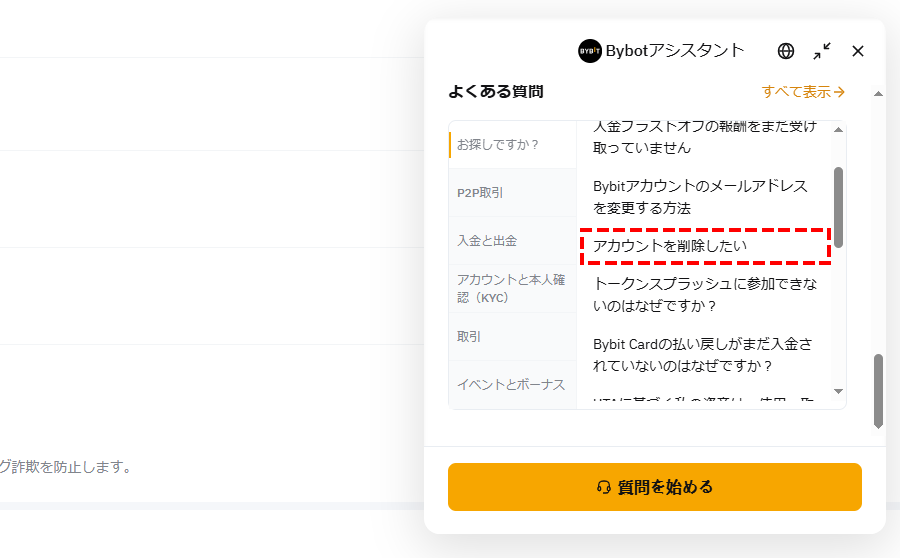Click the FAQ list scroll-down arrow

839,392
